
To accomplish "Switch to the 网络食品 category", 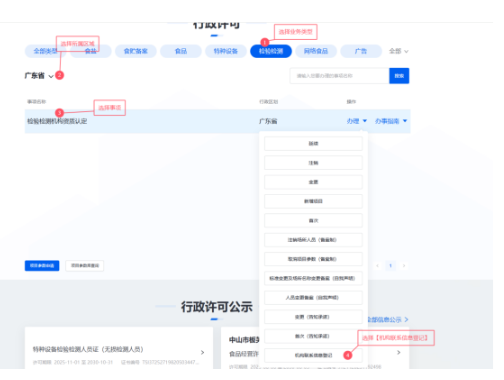I will click(x=316, y=51).
